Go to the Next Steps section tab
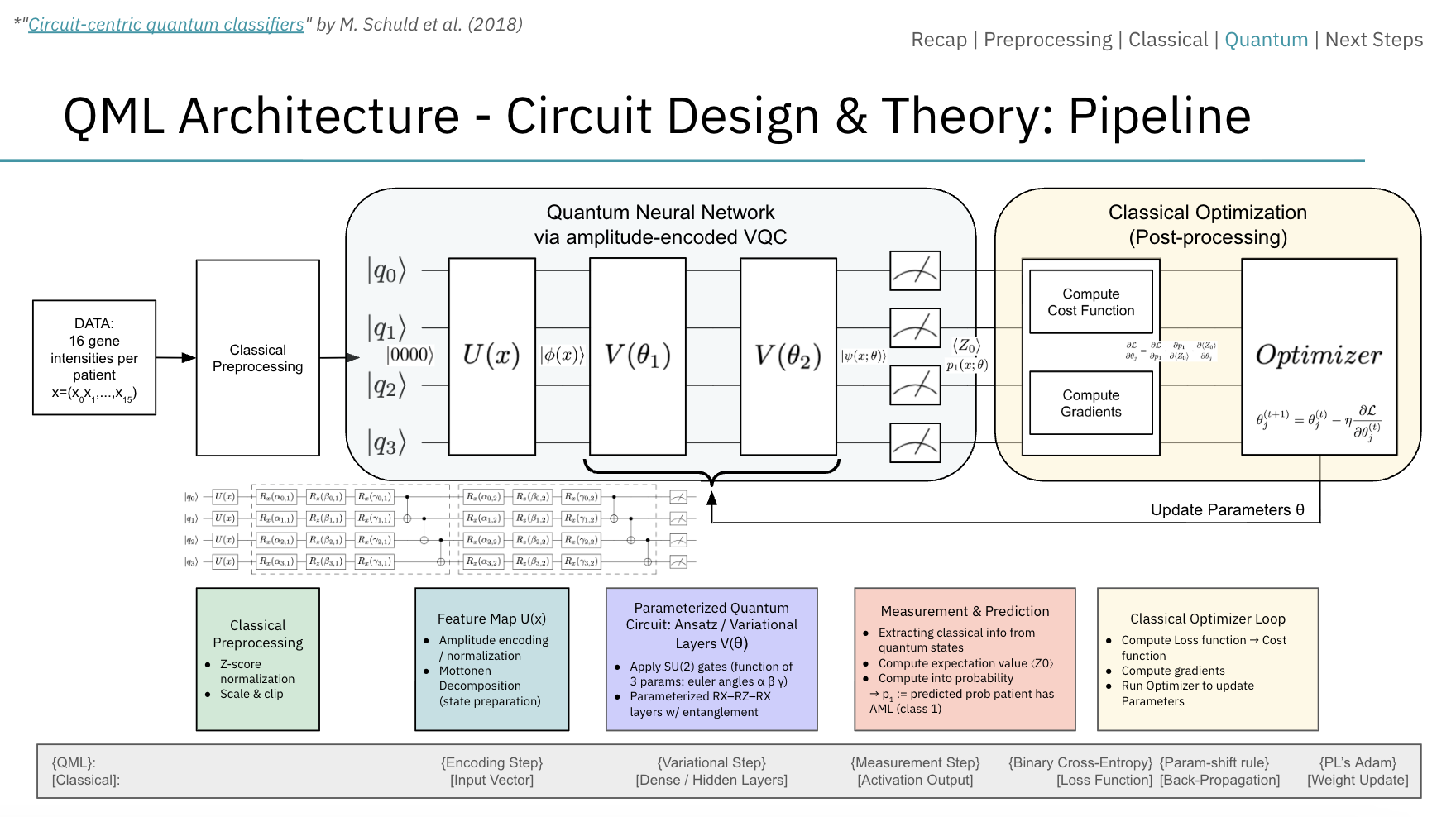The width and height of the screenshot is (1456, 817). click(x=1374, y=40)
